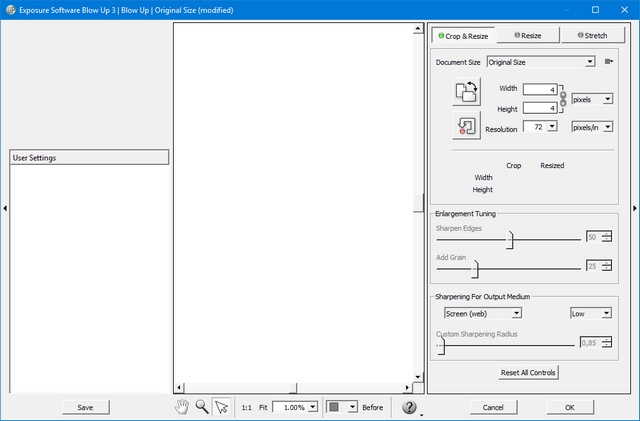This screenshot has width=640, height=421.
Task: Open the Document Size presets menu icon
Action: point(608,62)
